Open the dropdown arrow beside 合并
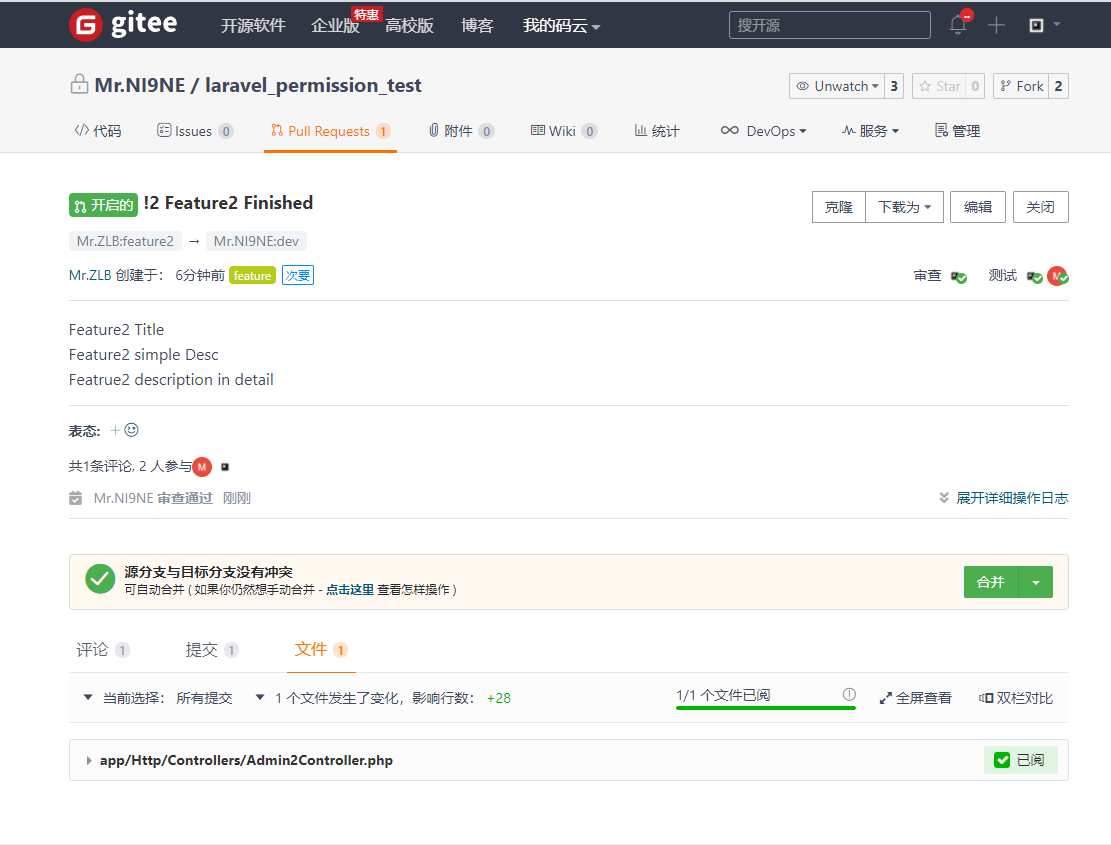1111x845 pixels. tap(1035, 582)
